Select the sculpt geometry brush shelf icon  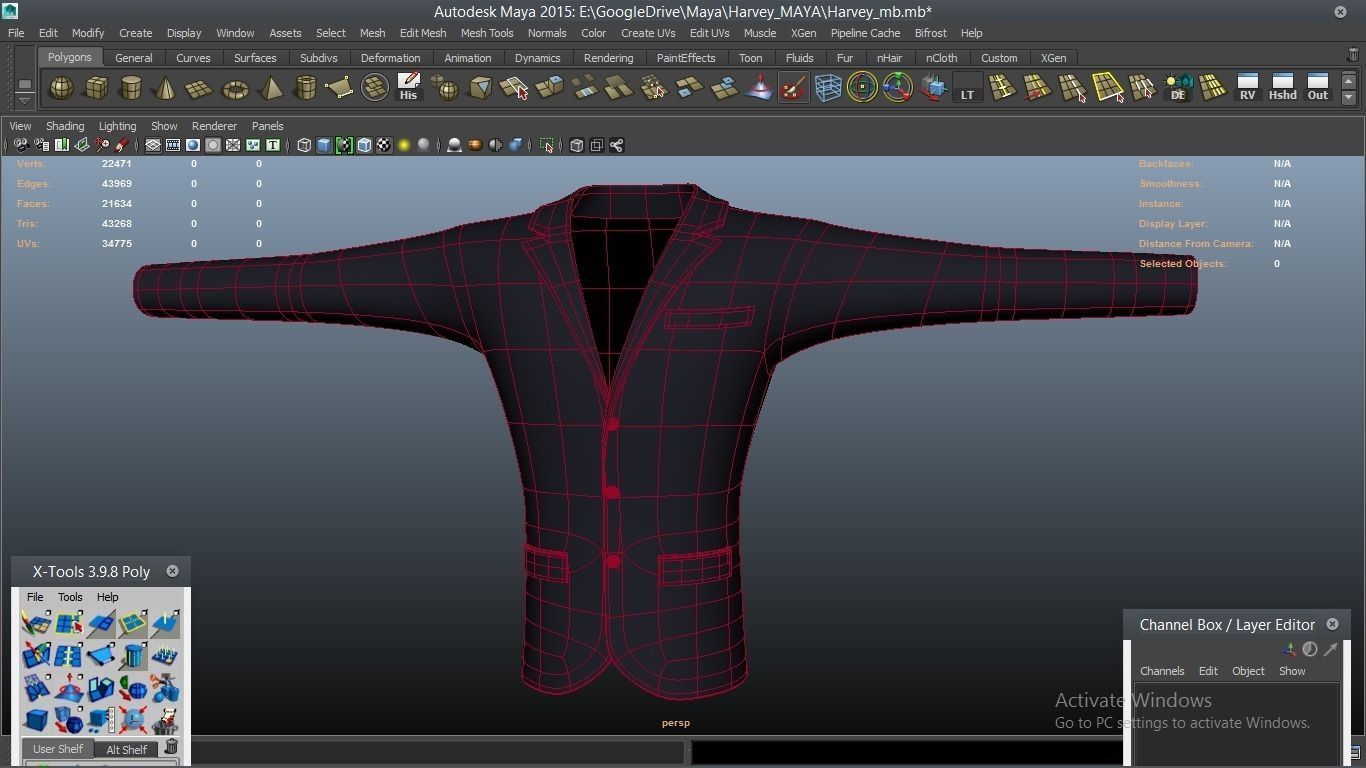click(x=793, y=88)
